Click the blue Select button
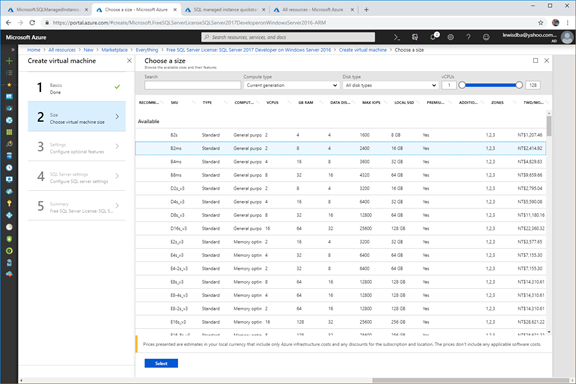The width and height of the screenshot is (576, 384). point(161,363)
